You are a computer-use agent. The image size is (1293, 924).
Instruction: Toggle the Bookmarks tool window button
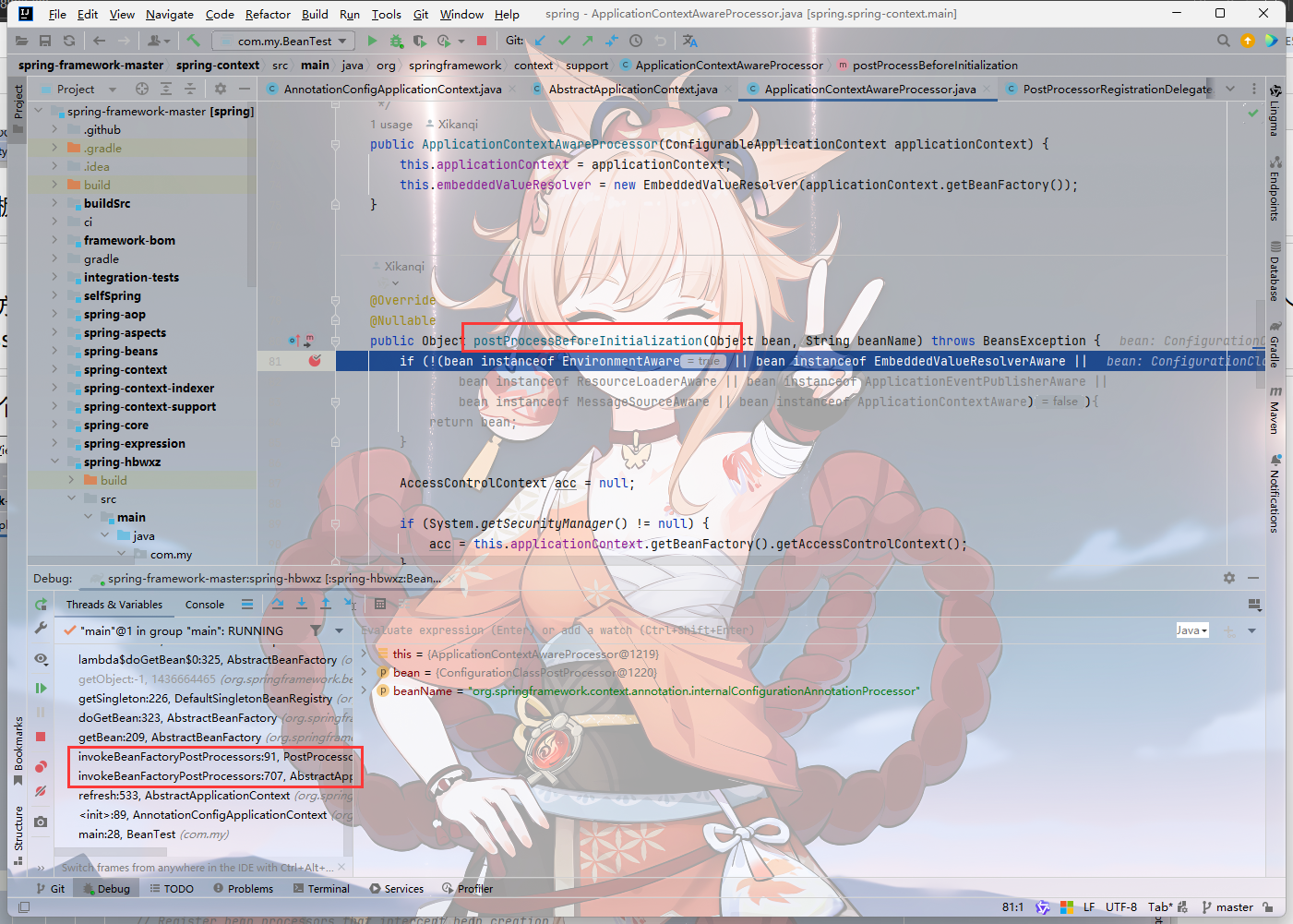click(x=18, y=750)
